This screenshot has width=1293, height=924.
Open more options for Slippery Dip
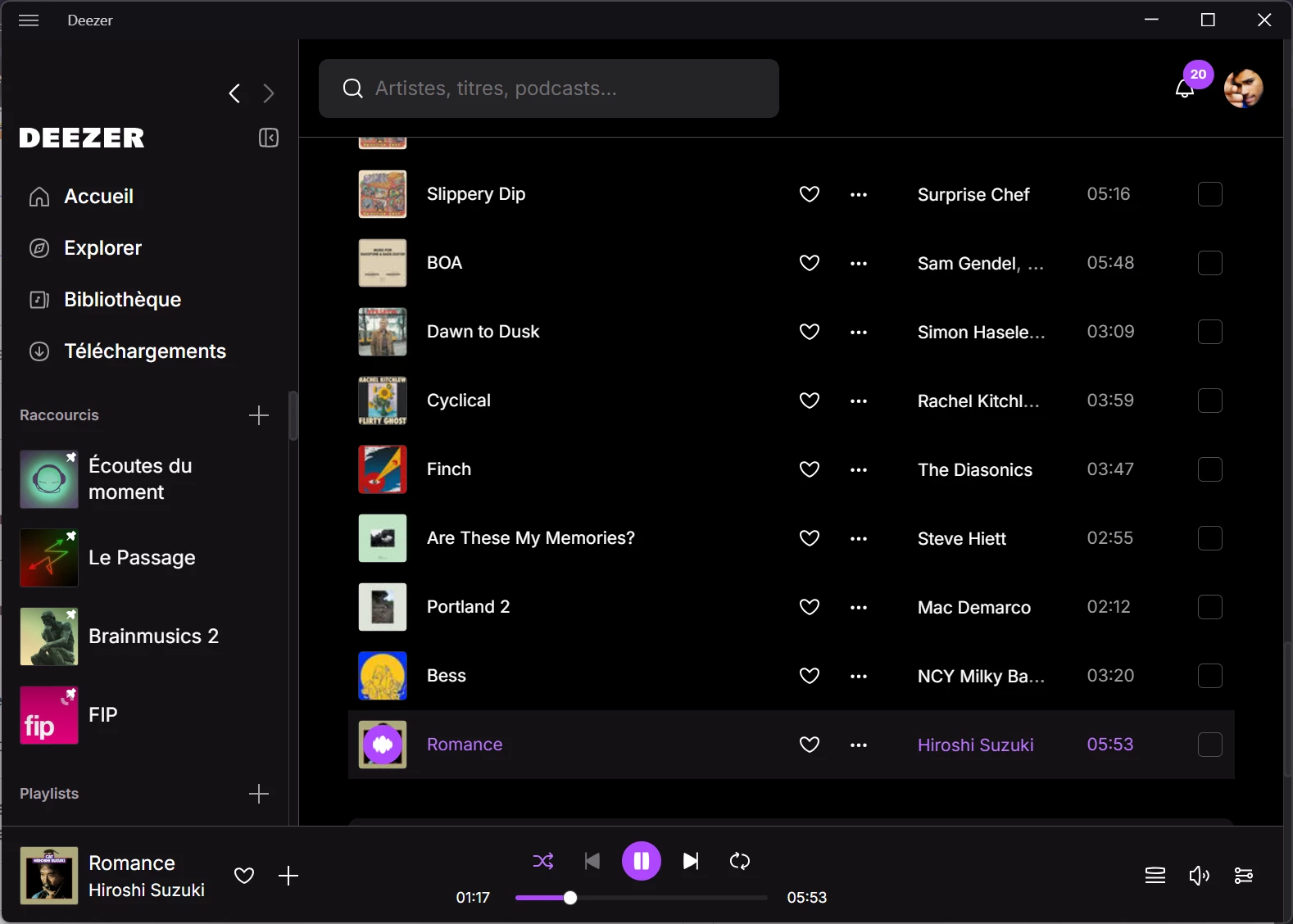coord(859,195)
